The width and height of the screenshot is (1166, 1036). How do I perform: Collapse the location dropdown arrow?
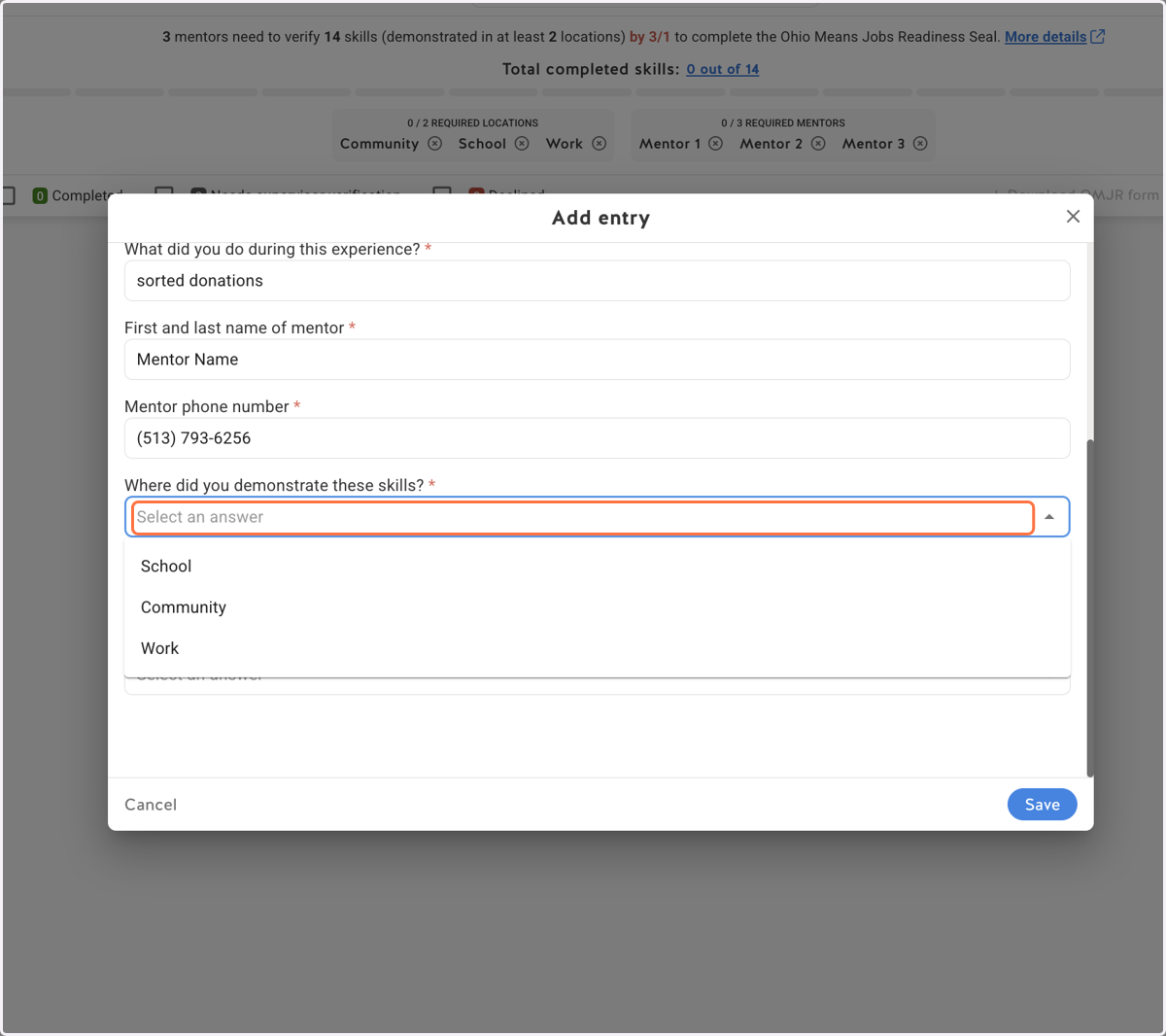click(x=1049, y=517)
